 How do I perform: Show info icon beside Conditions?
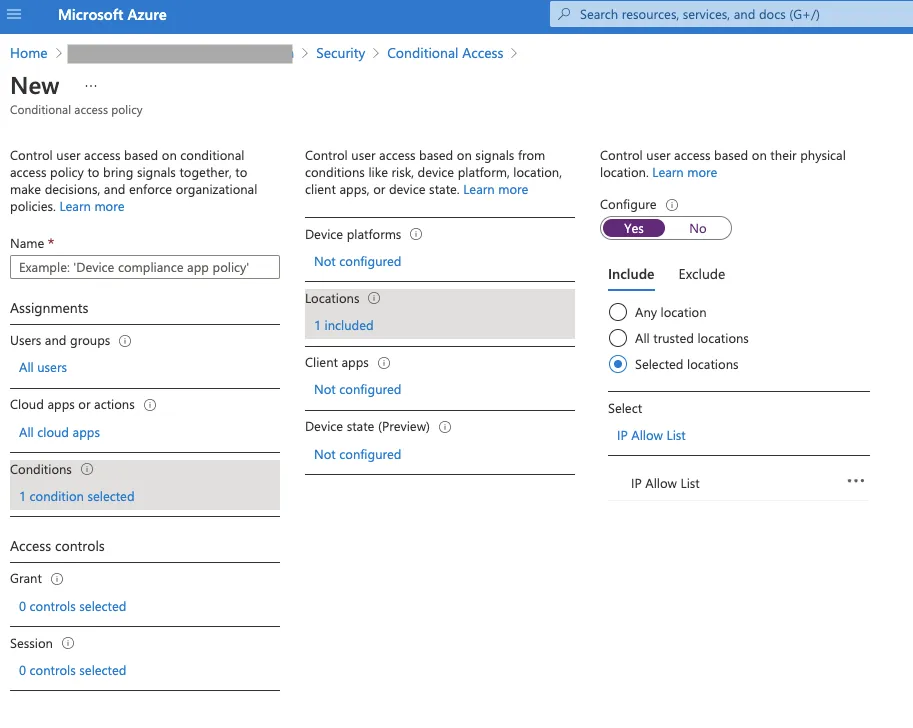(87, 469)
